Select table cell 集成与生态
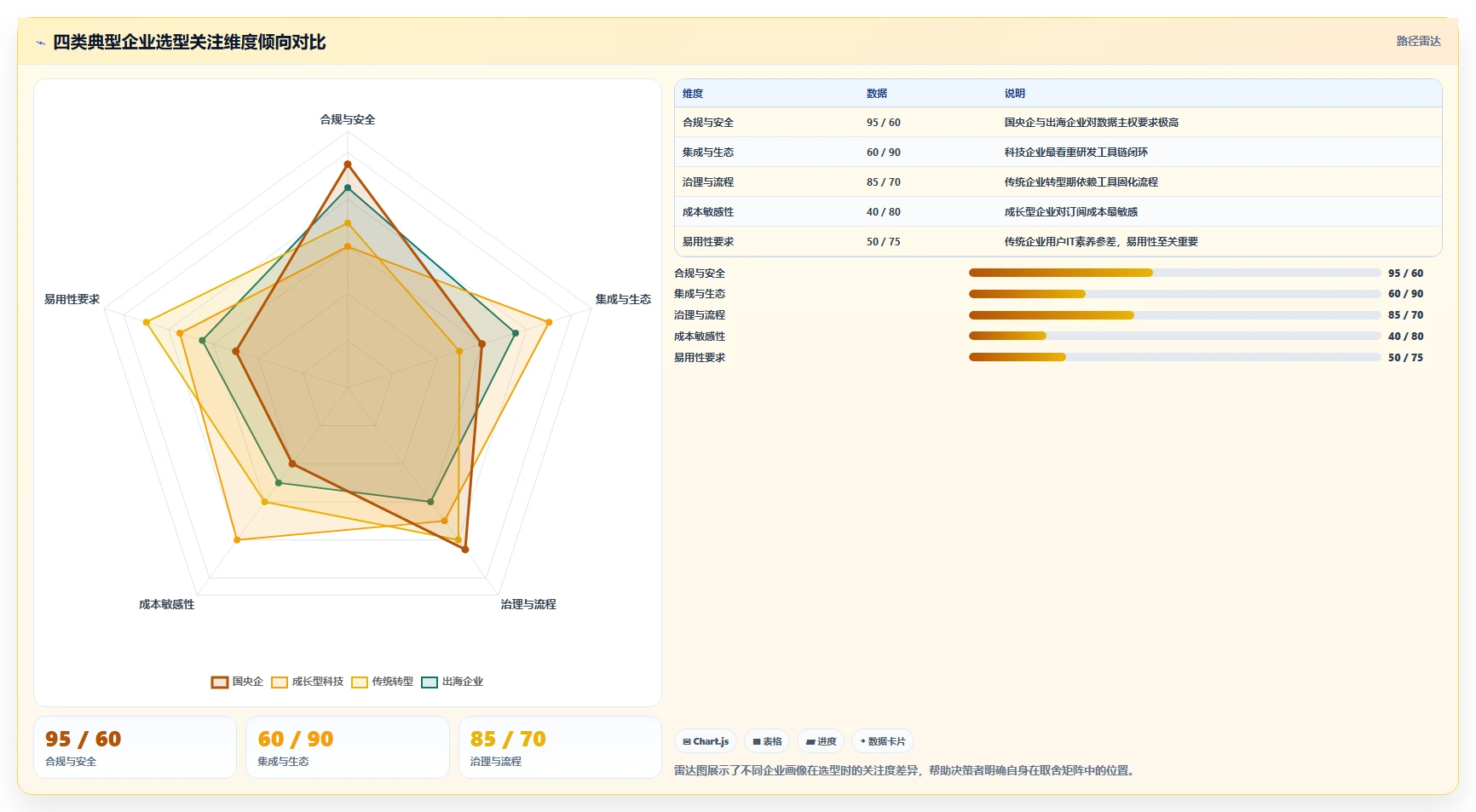The height and width of the screenshot is (812, 1476). tap(708, 153)
